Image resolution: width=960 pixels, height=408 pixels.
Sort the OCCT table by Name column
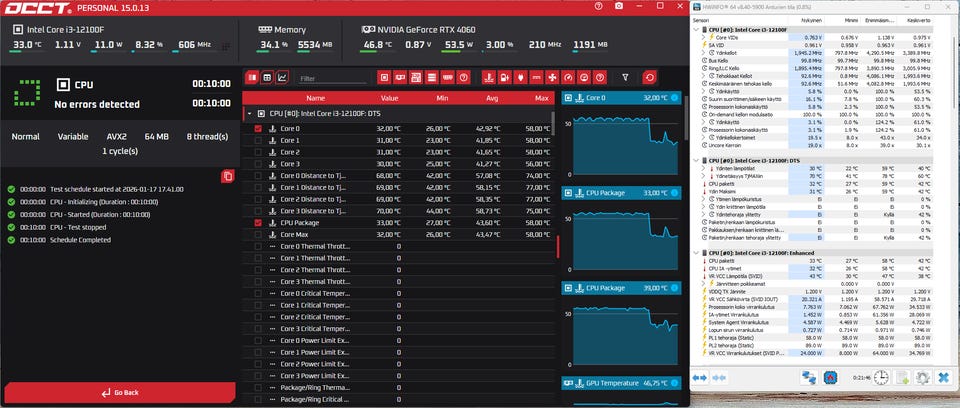coord(315,98)
